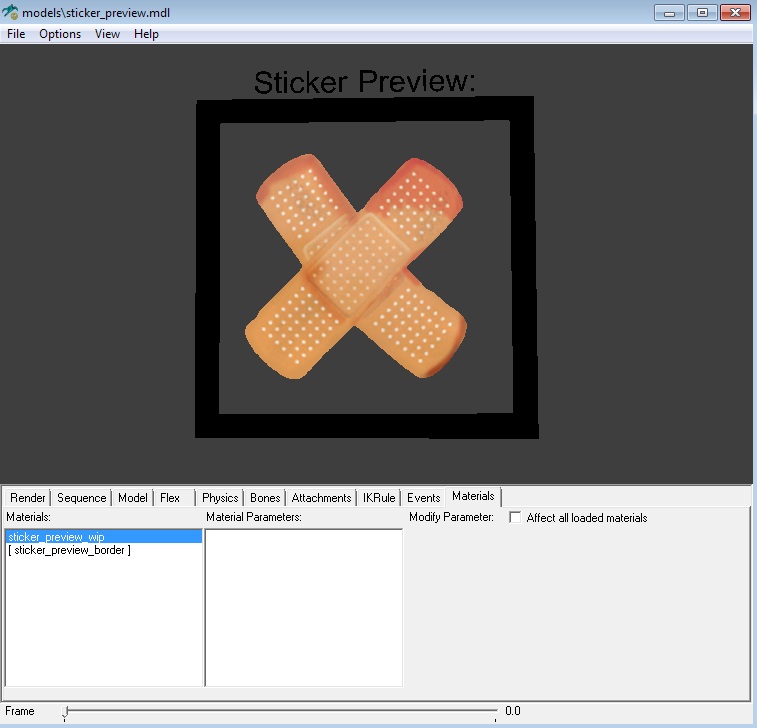Click the Frame slider handle
The width and height of the screenshot is (757, 728).
65,712
